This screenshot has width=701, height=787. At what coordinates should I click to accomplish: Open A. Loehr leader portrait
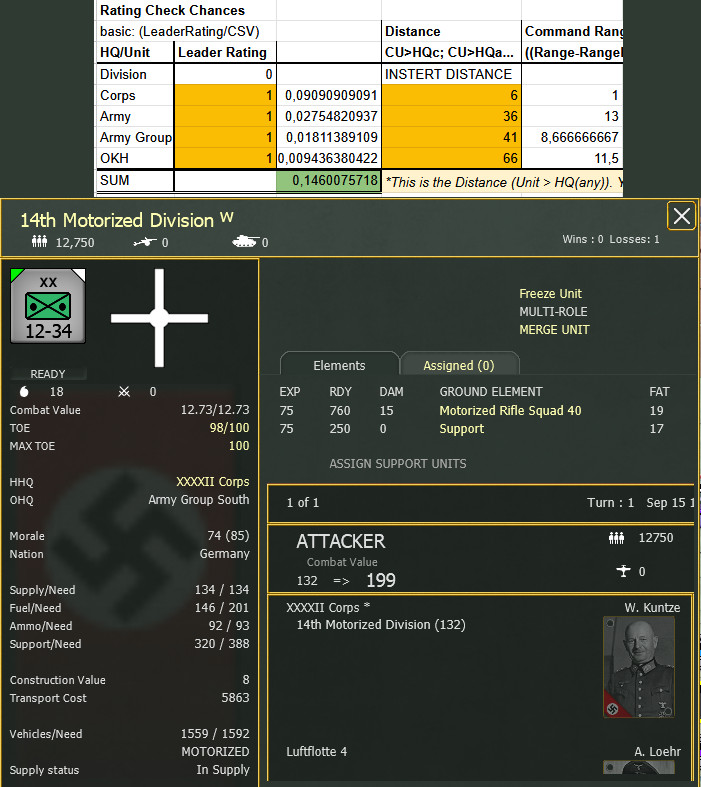pyautogui.click(x=639, y=767)
